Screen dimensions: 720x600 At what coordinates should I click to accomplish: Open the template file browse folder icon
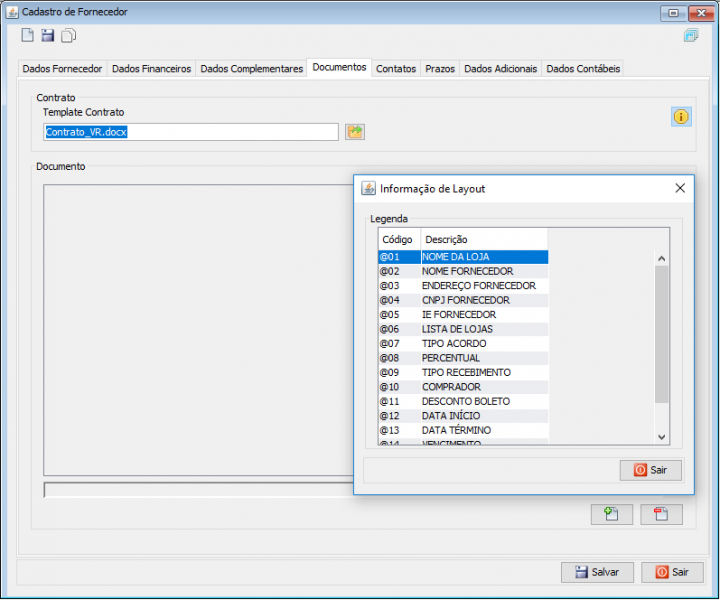(x=355, y=132)
